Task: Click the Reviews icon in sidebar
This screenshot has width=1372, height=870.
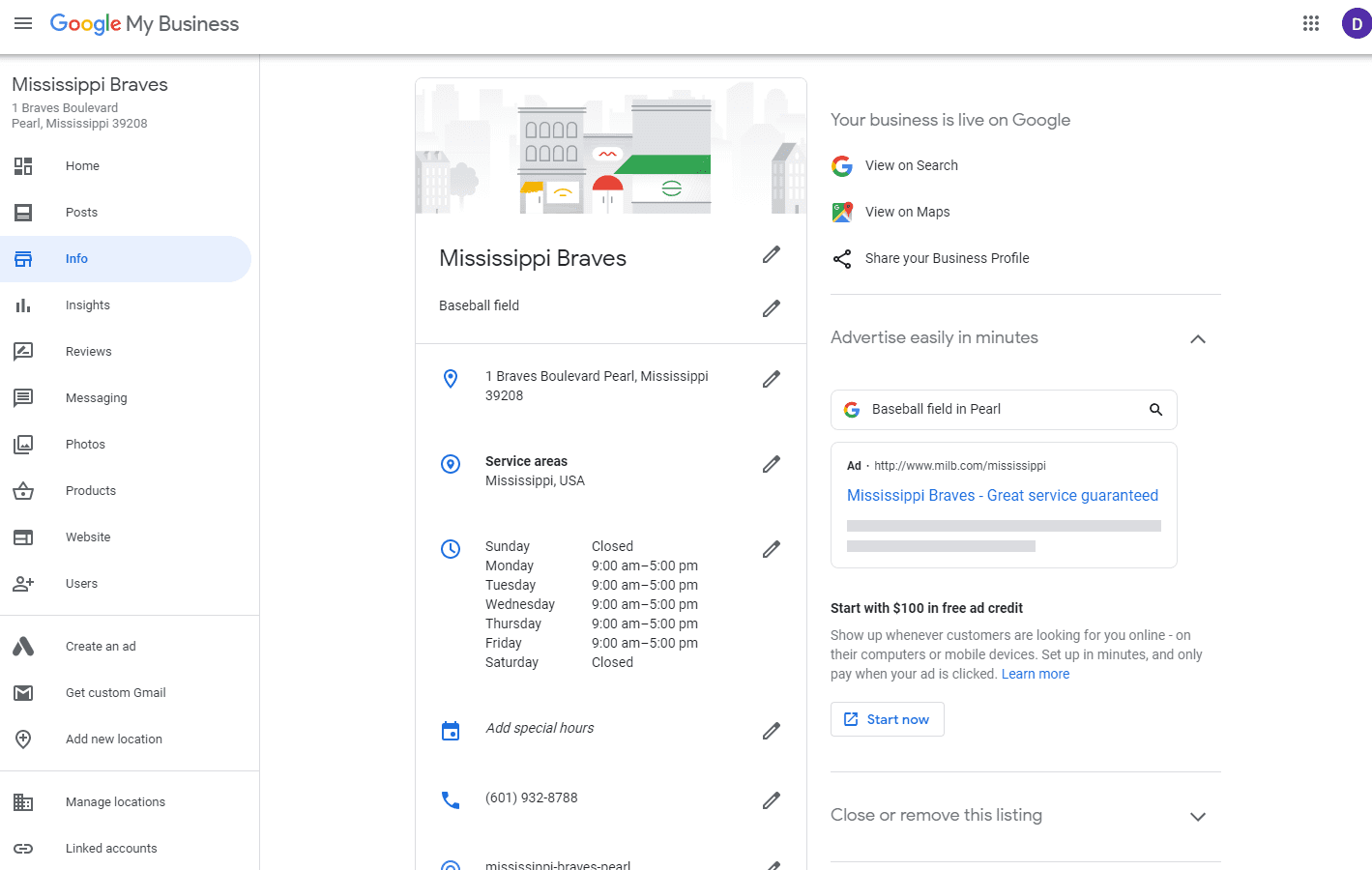Action: (23, 352)
